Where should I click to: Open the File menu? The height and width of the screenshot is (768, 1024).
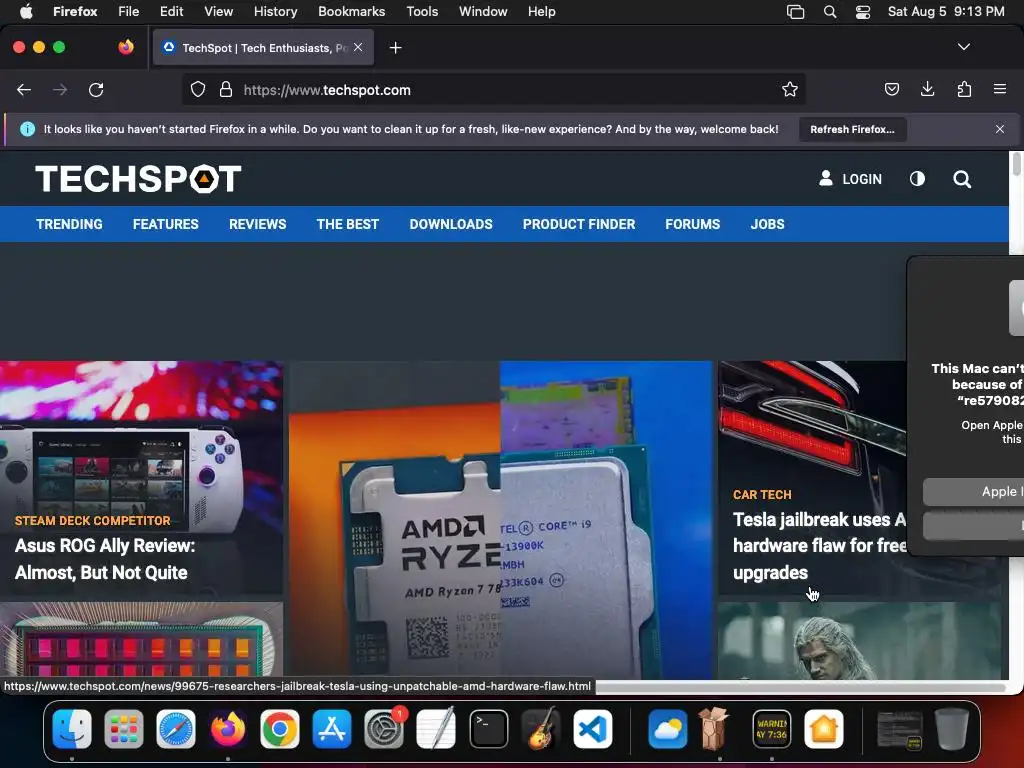click(x=128, y=12)
